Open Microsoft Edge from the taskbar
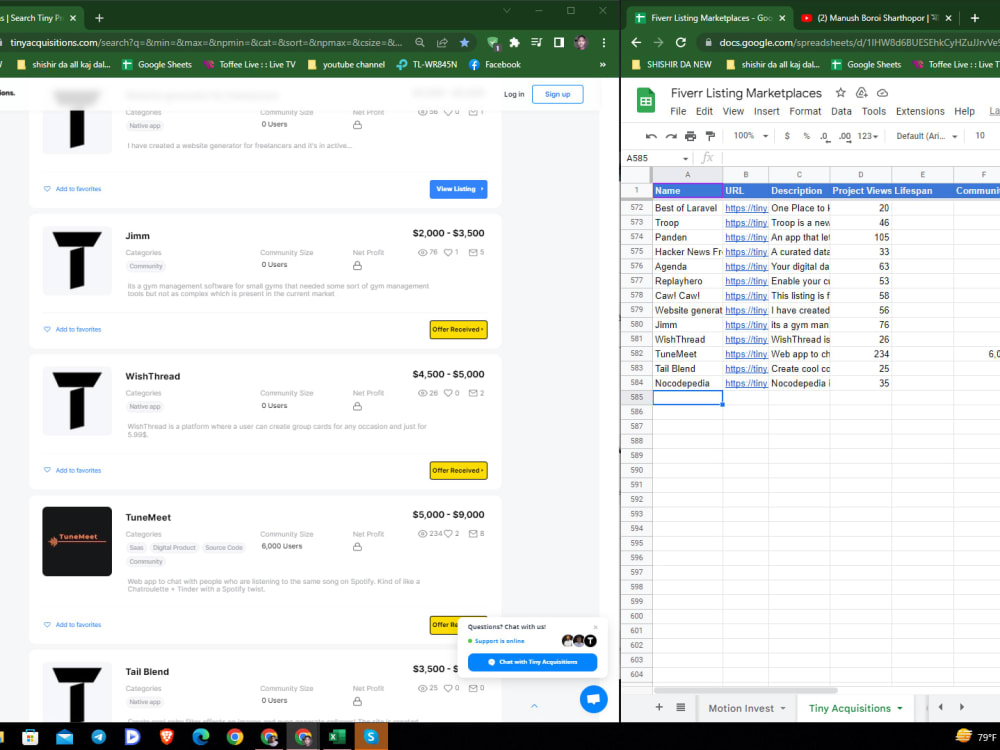The width and height of the screenshot is (1000, 750). point(201,737)
